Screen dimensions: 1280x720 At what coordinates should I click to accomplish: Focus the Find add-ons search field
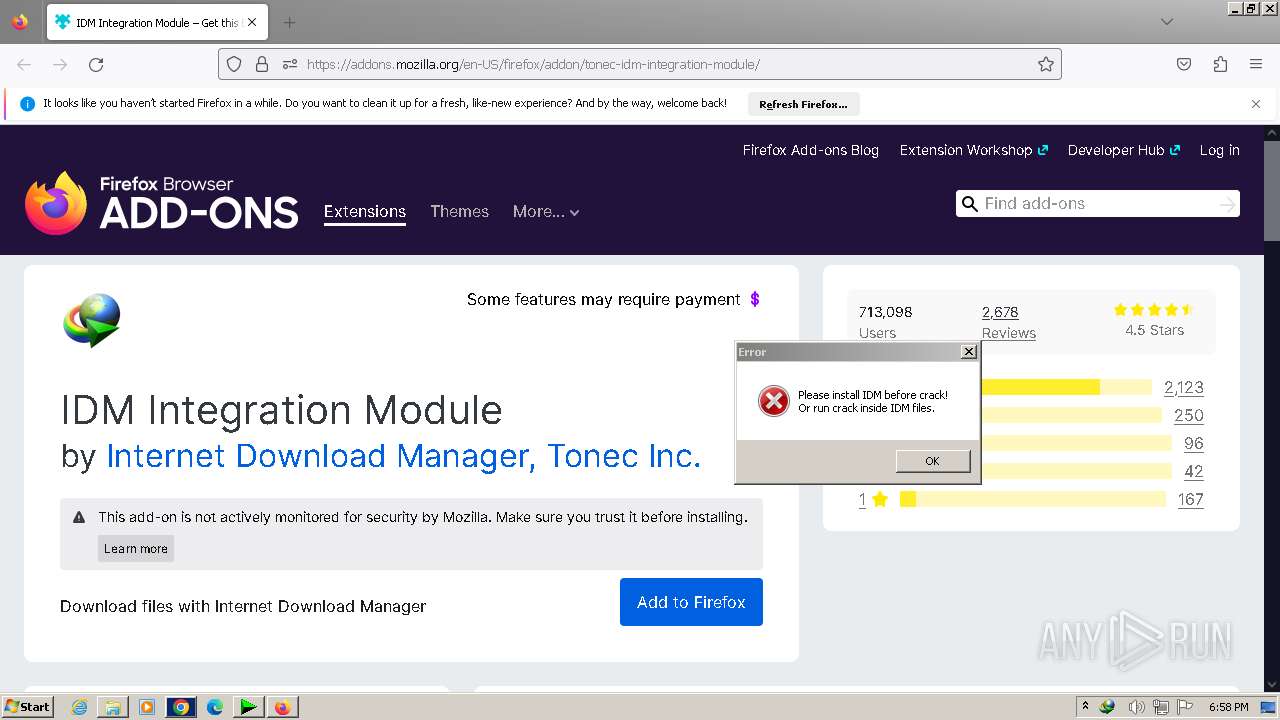1097,204
